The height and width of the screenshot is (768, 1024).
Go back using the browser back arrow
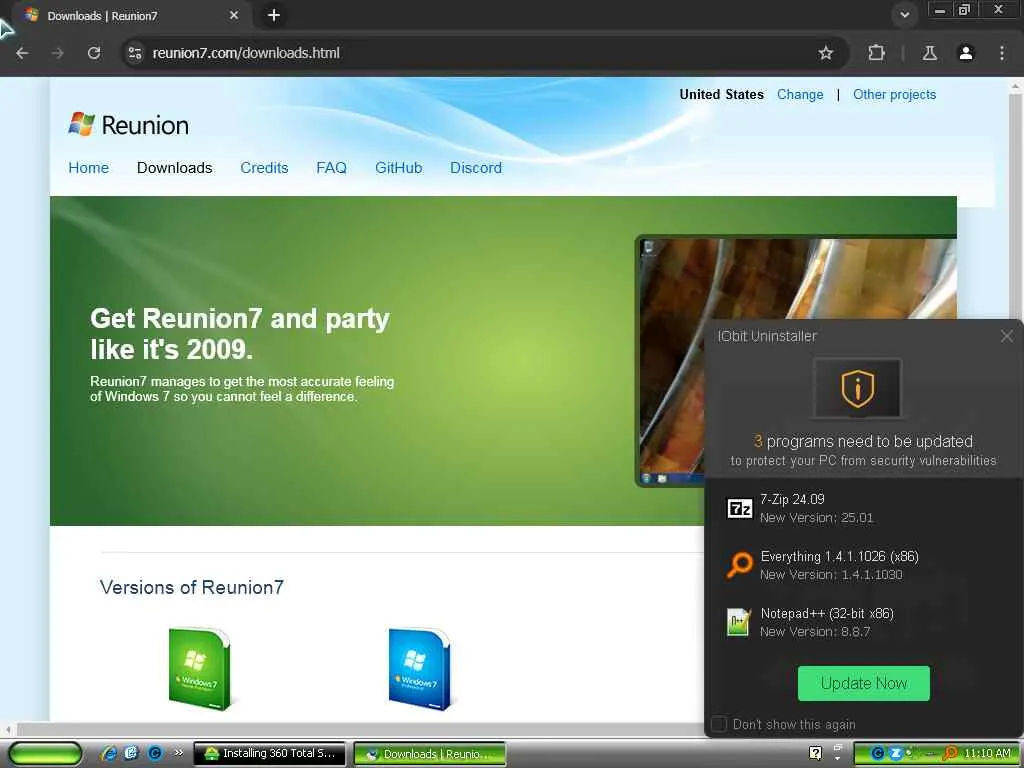22,53
